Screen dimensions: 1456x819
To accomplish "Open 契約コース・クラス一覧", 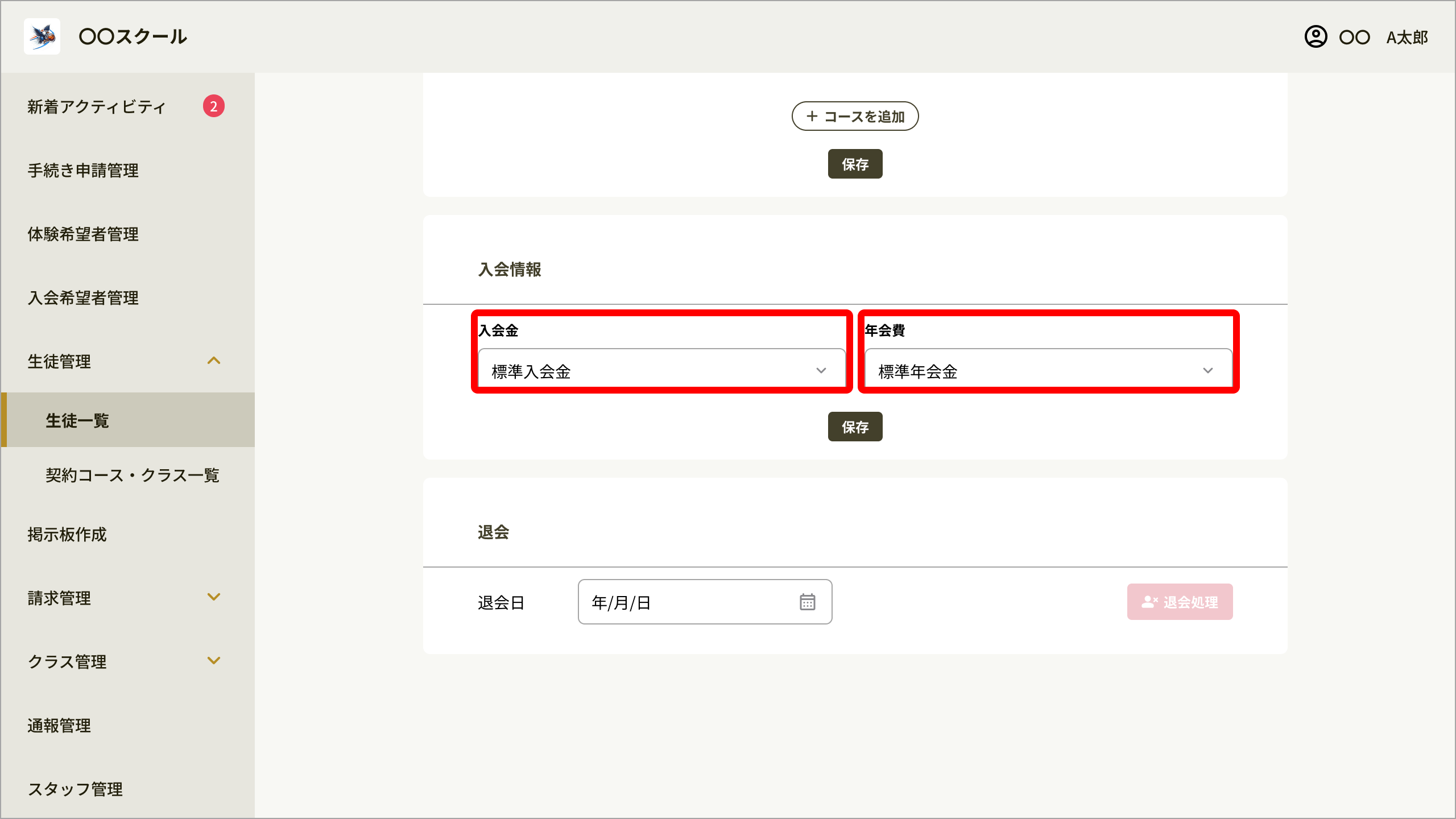I will point(133,475).
